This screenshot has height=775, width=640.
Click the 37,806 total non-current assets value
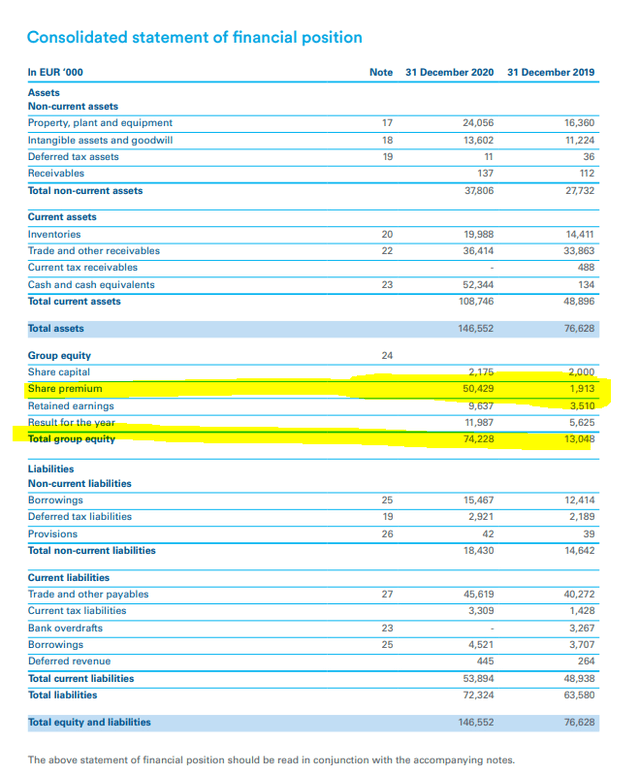(478, 191)
